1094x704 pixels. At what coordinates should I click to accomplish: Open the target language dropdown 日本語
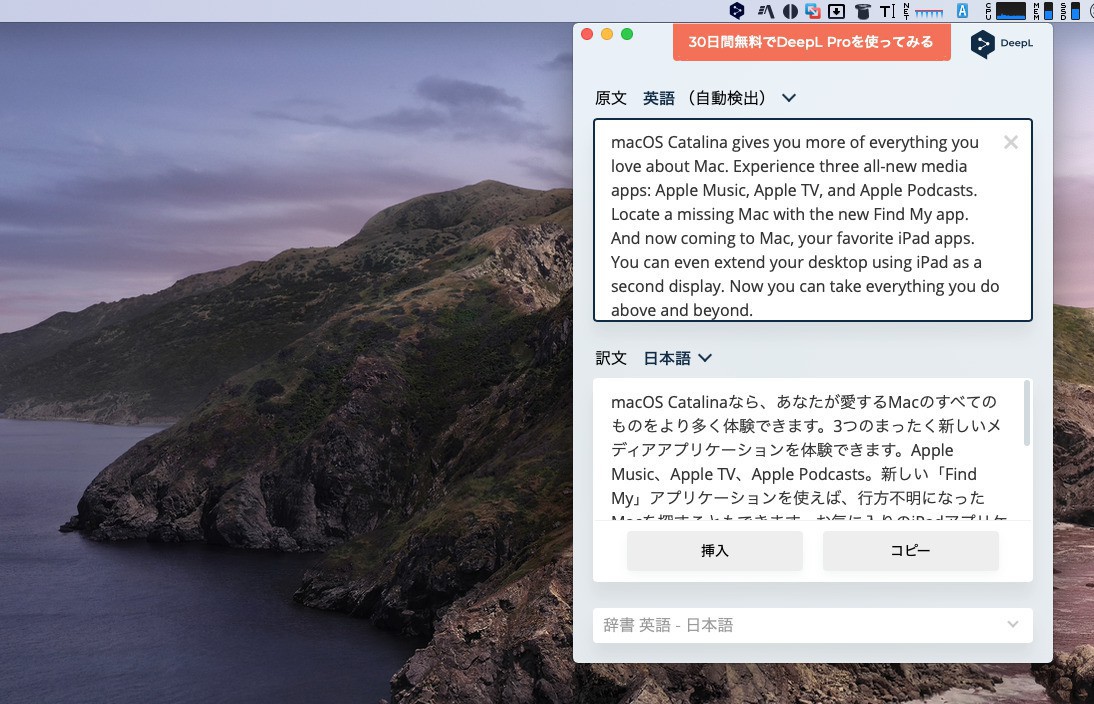(677, 359)
